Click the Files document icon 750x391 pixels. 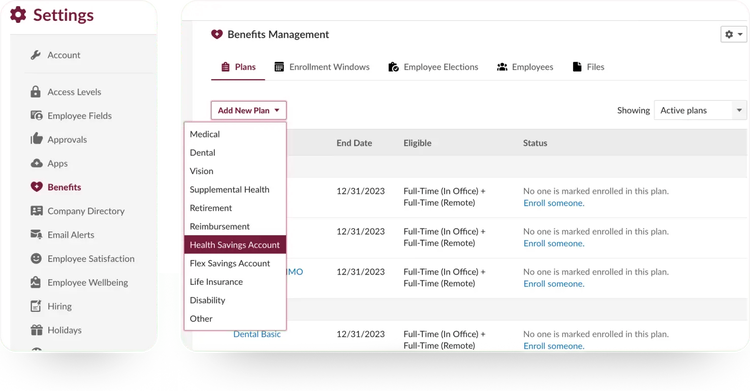pyautogui.click(x=577, y=67)
